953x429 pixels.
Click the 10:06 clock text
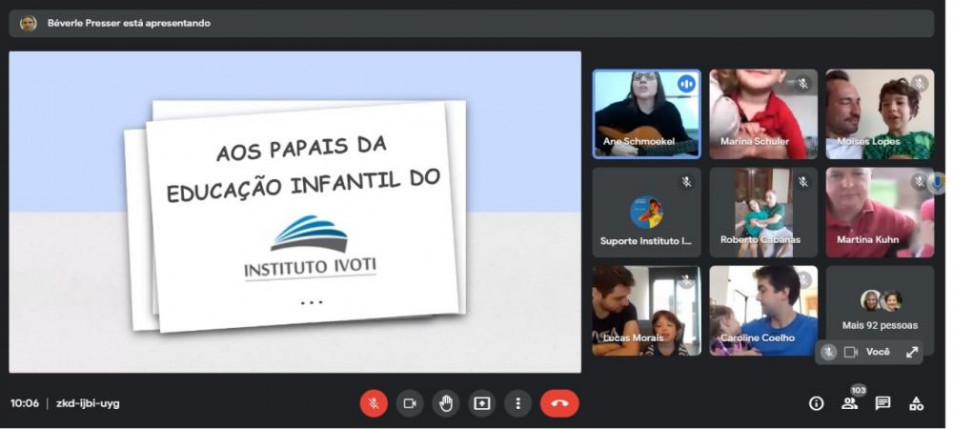click(24, 403)
